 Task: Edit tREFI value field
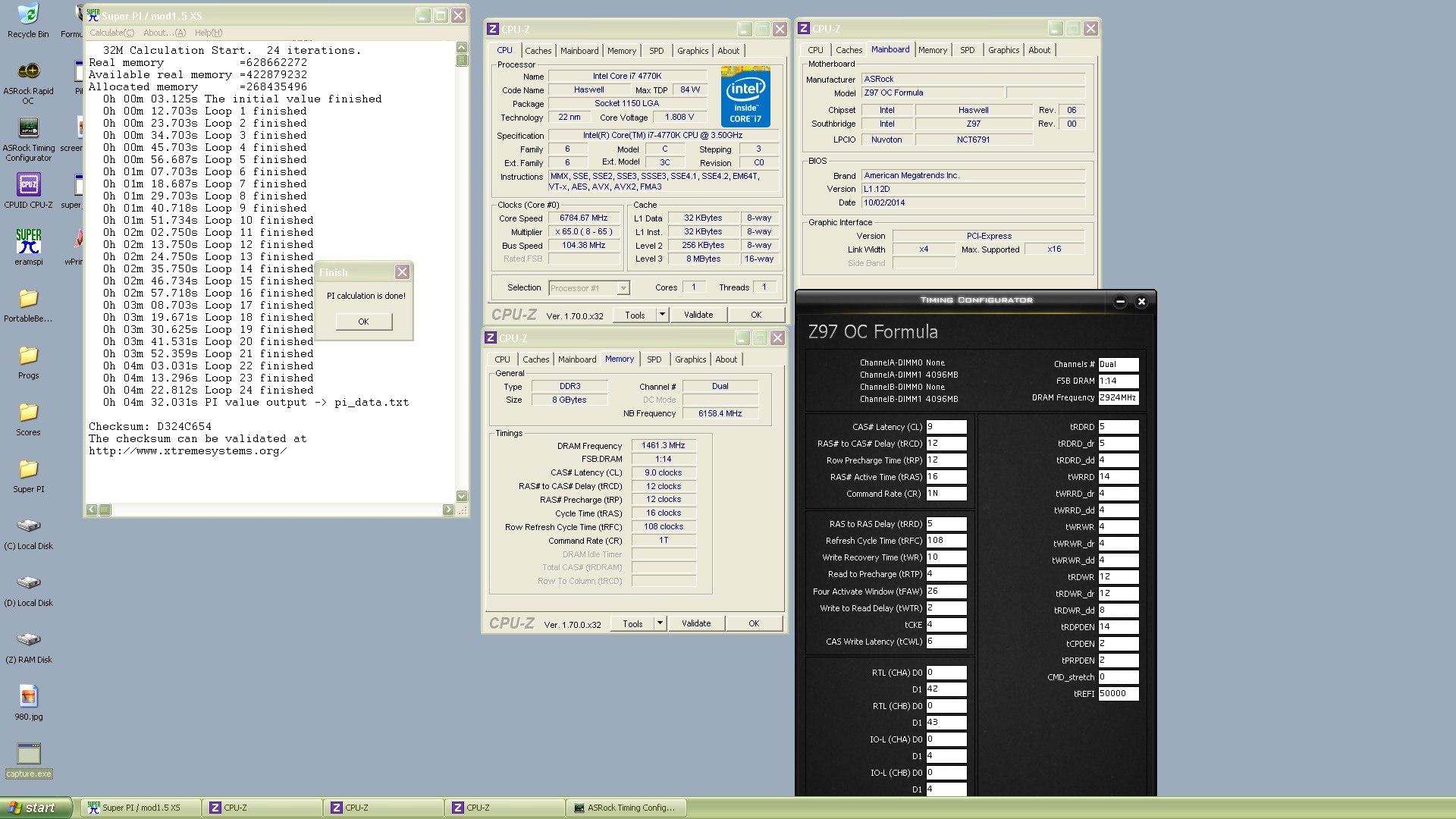pyautogui.click(x=1118, y=694)
